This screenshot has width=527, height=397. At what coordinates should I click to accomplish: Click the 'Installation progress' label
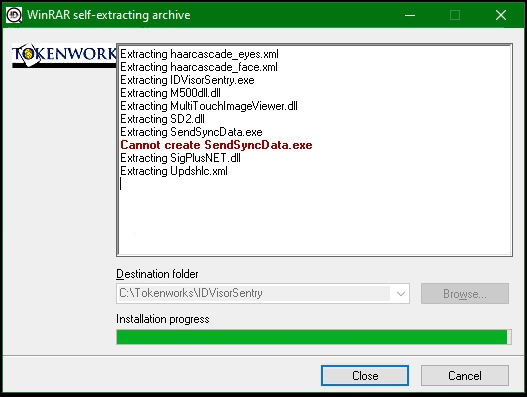tap(163, 319)
